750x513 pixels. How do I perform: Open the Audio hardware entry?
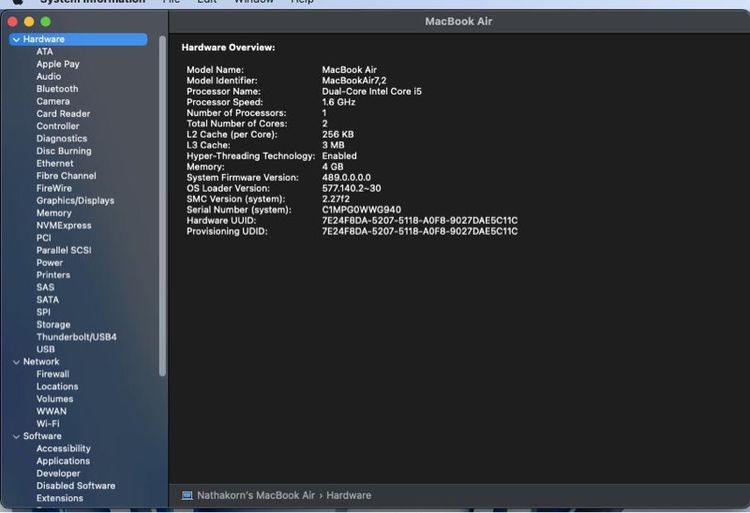(49, 76)
